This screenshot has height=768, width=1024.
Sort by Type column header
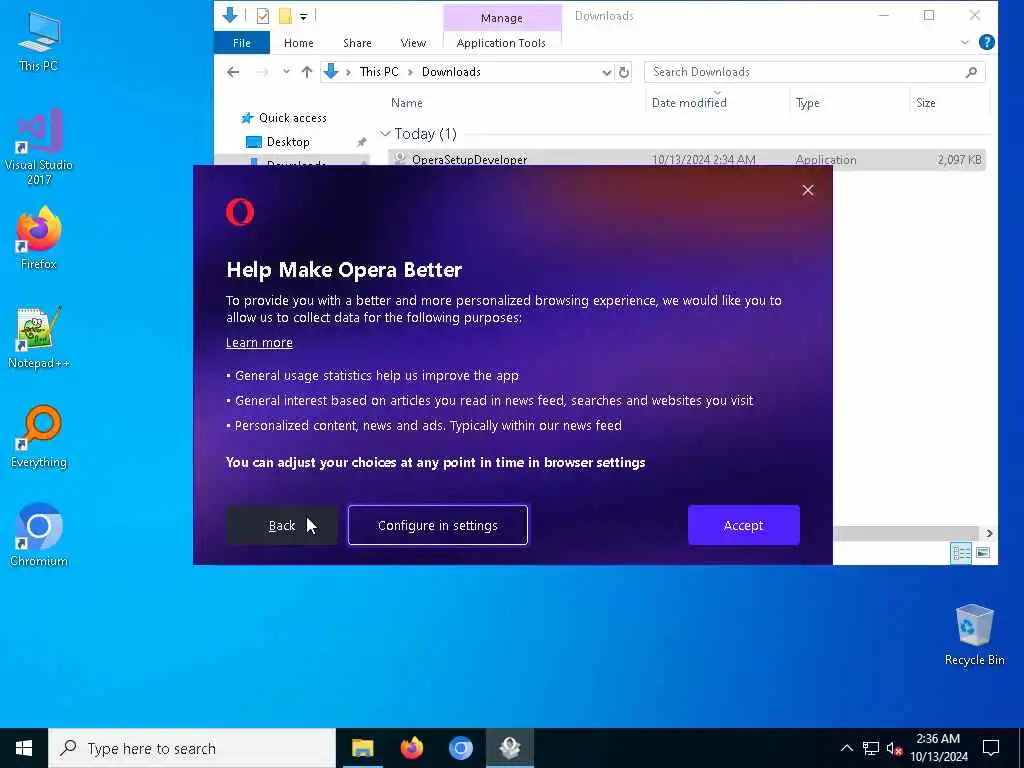807,103
